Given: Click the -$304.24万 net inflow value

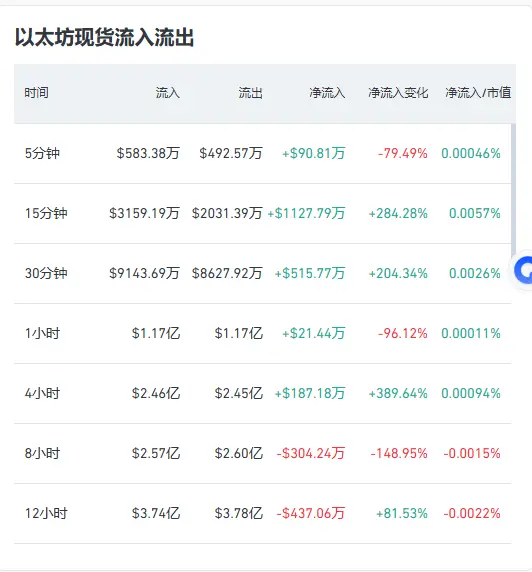Looking at the screenshot, I should click(x=311, y=453).
